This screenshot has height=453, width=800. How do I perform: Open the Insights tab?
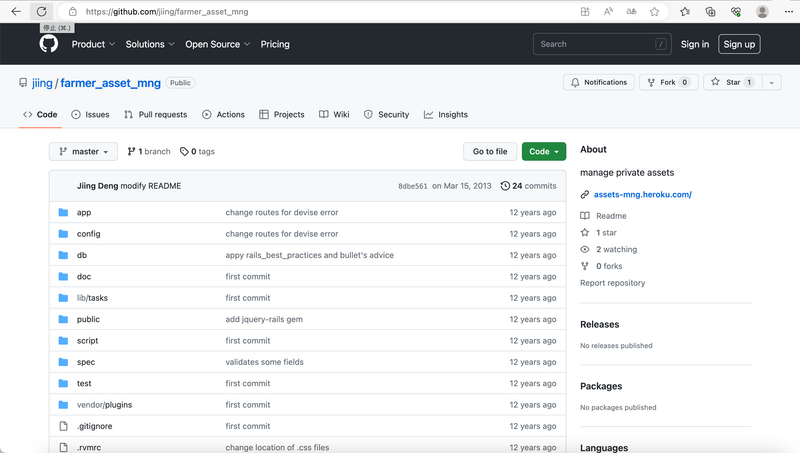coord(446,115)
